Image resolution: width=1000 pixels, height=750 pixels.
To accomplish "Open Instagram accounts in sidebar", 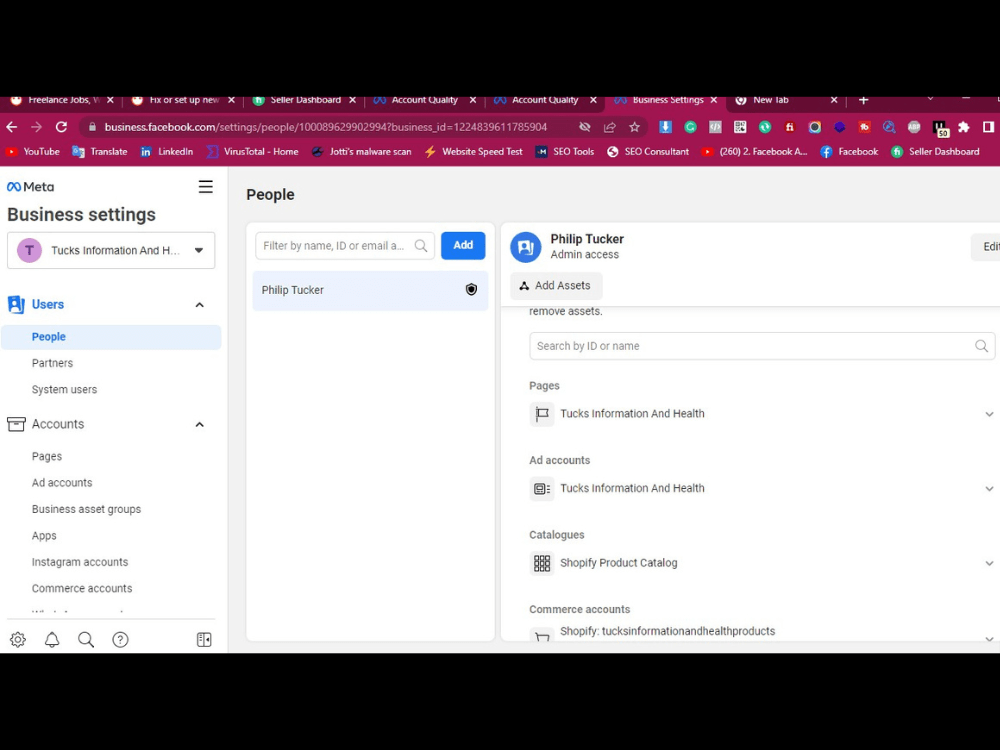I will (80, 562).
